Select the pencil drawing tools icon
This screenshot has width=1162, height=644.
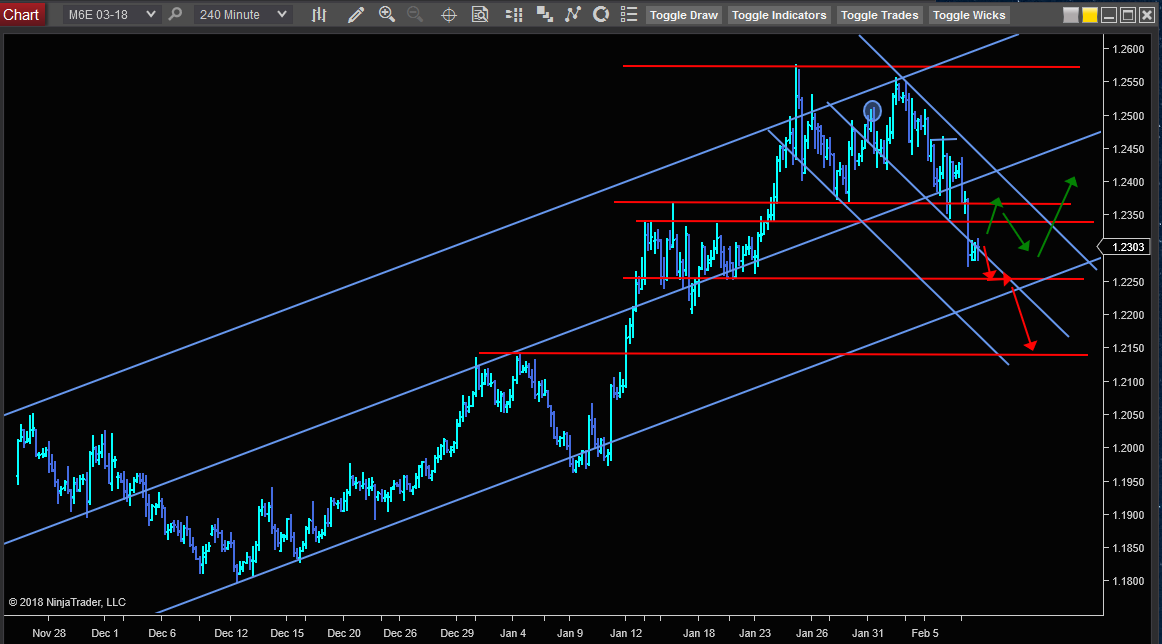356,15
